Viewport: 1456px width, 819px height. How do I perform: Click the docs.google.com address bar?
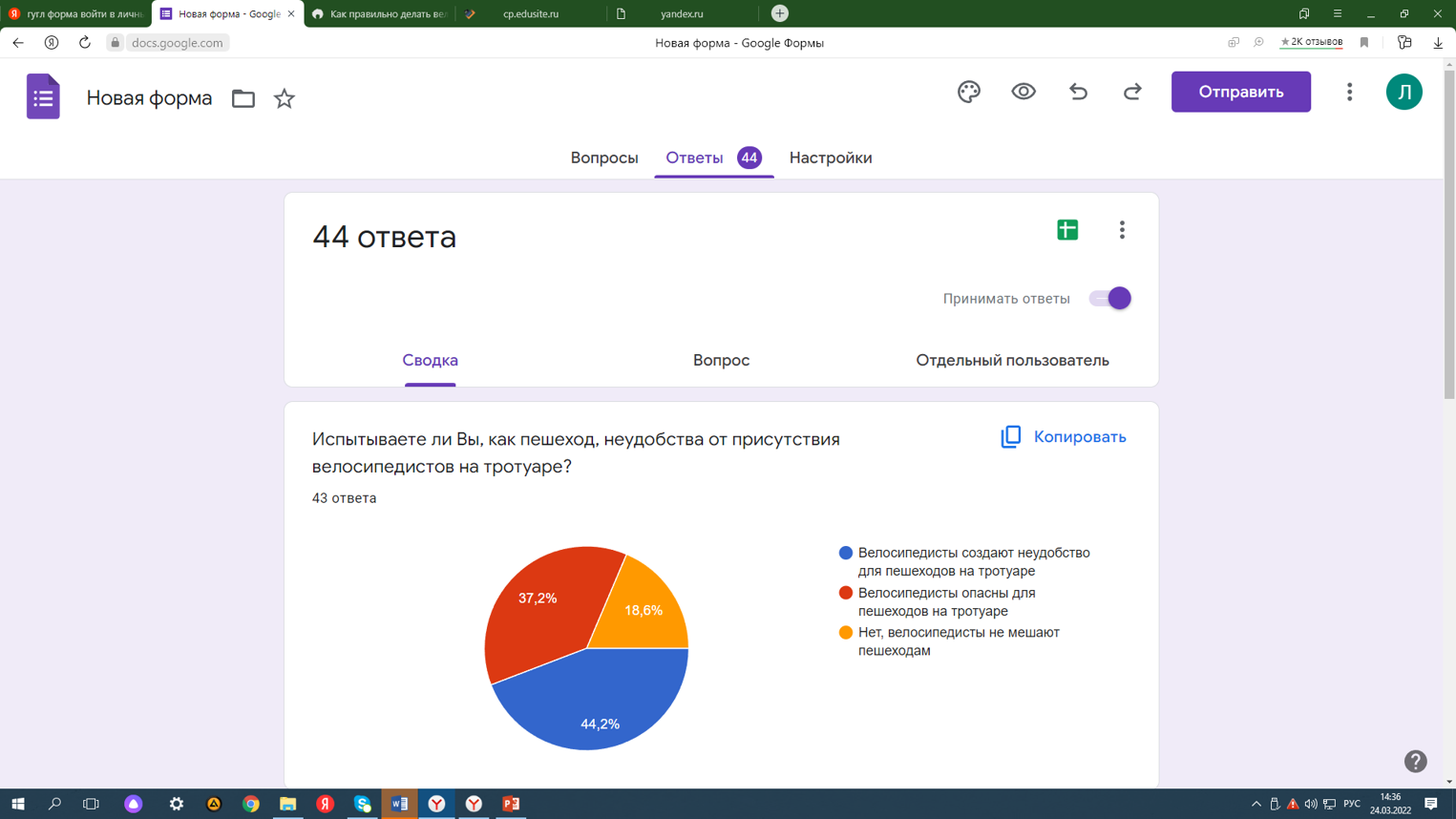pyautogui.click(x=178, y=43)
